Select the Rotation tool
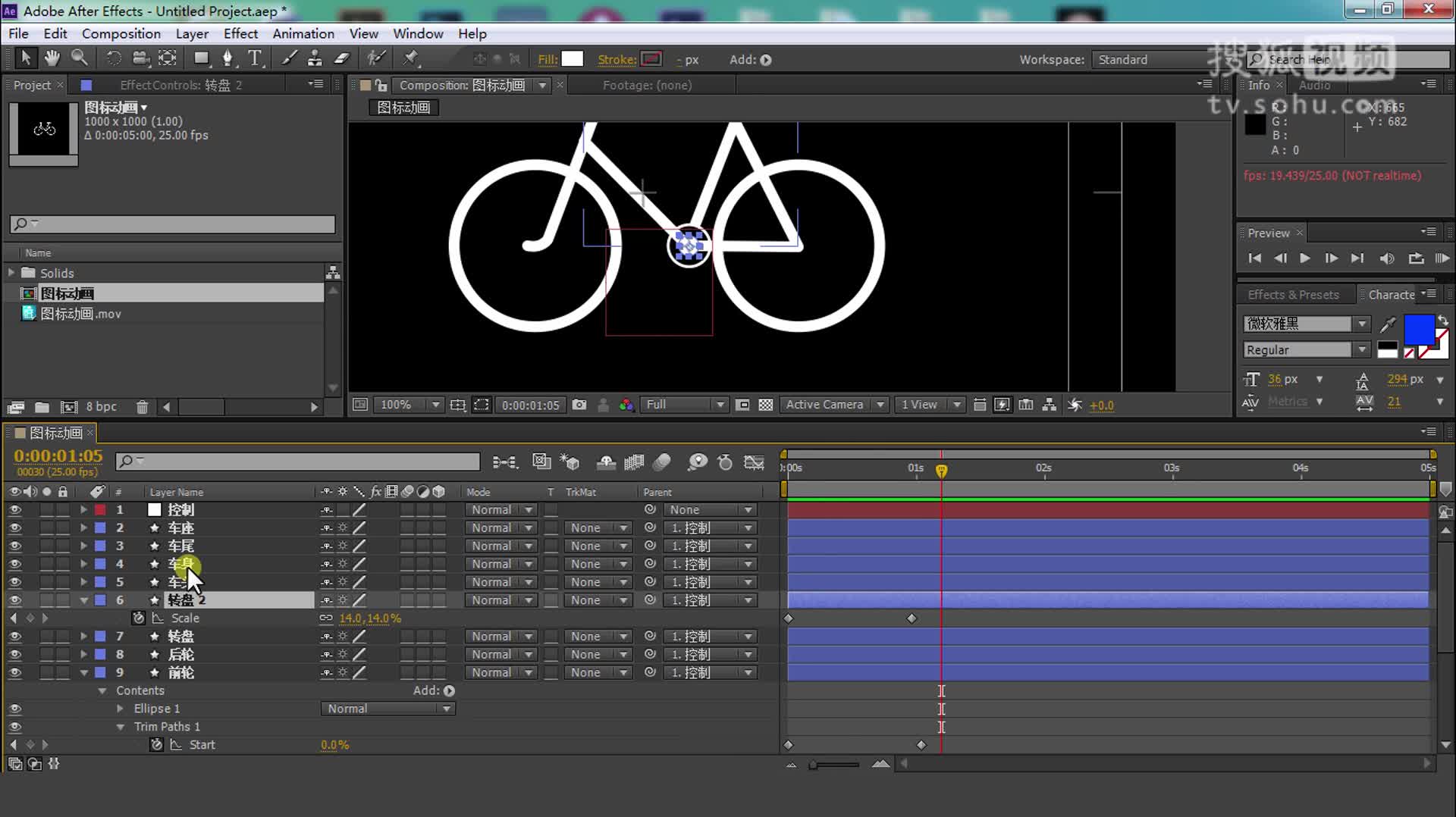This screenshot has width=1456, height=817. (114, 58)
